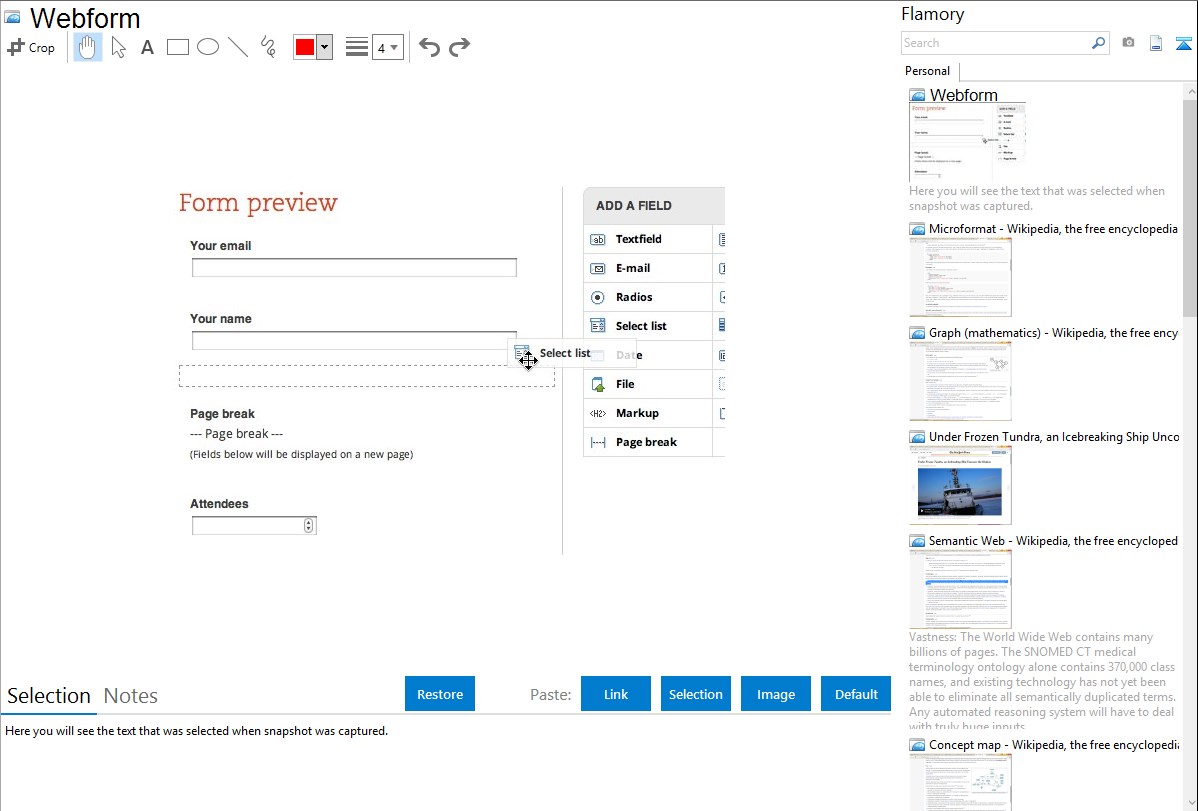This screenshot has width=1198, height=811.
Task: Open the color picker dropdown arrow
Action: click(x=324, y=47)
